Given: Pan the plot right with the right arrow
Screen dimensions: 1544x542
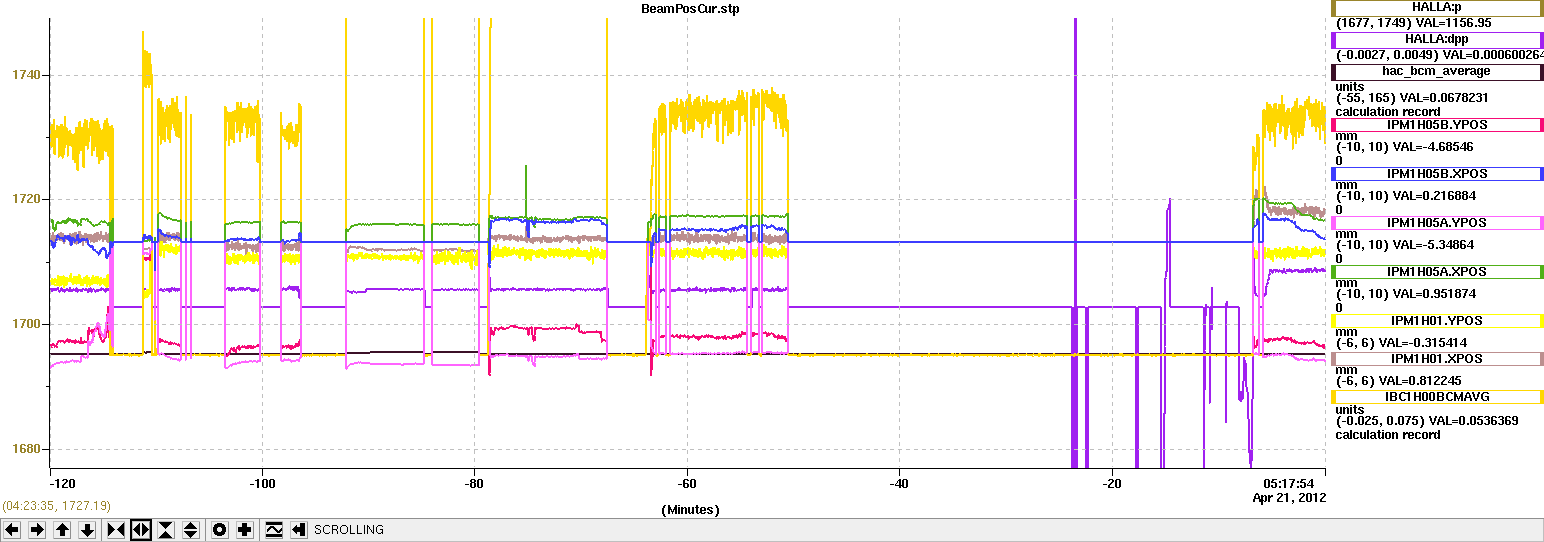Looking at the screenshot, I should (x=37, y=530).
